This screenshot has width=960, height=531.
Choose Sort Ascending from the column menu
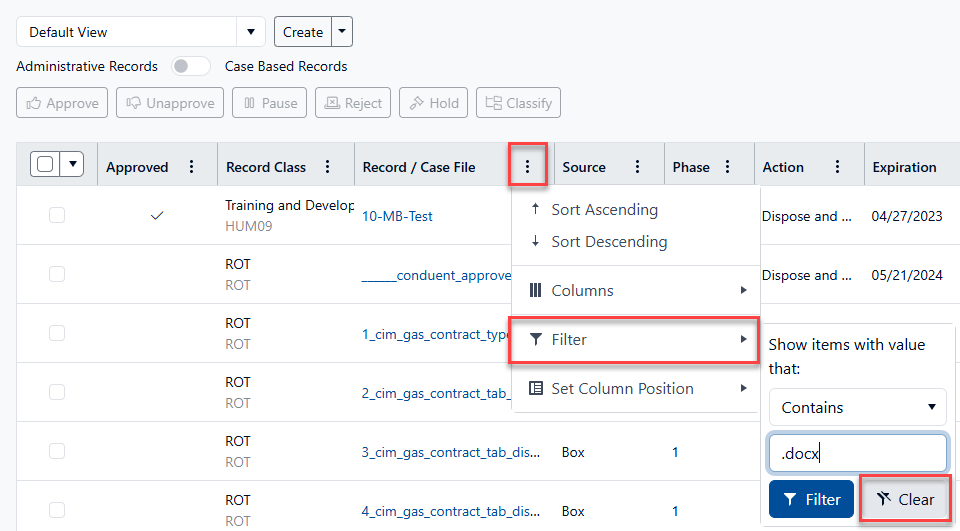(x=604, y=210)
